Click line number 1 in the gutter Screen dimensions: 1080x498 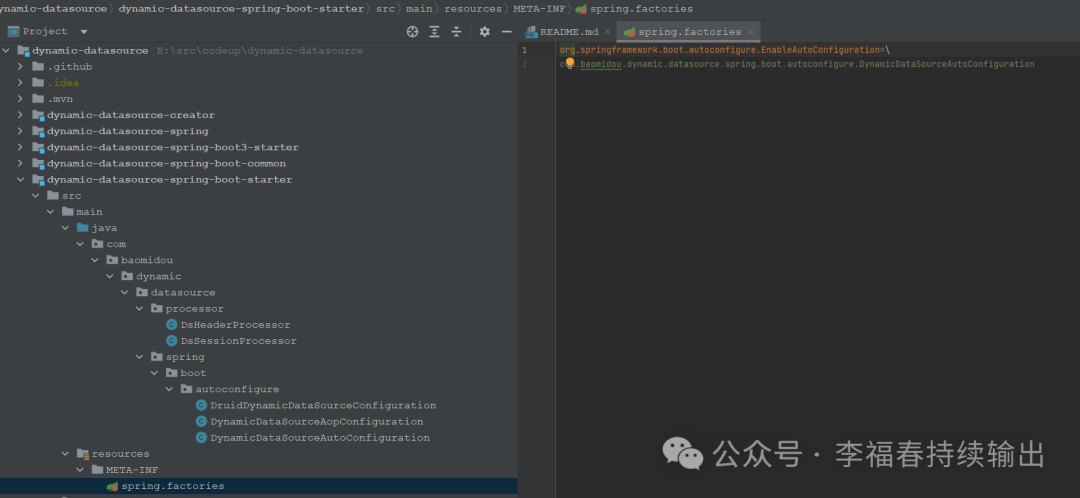click(x=525, y=50)
